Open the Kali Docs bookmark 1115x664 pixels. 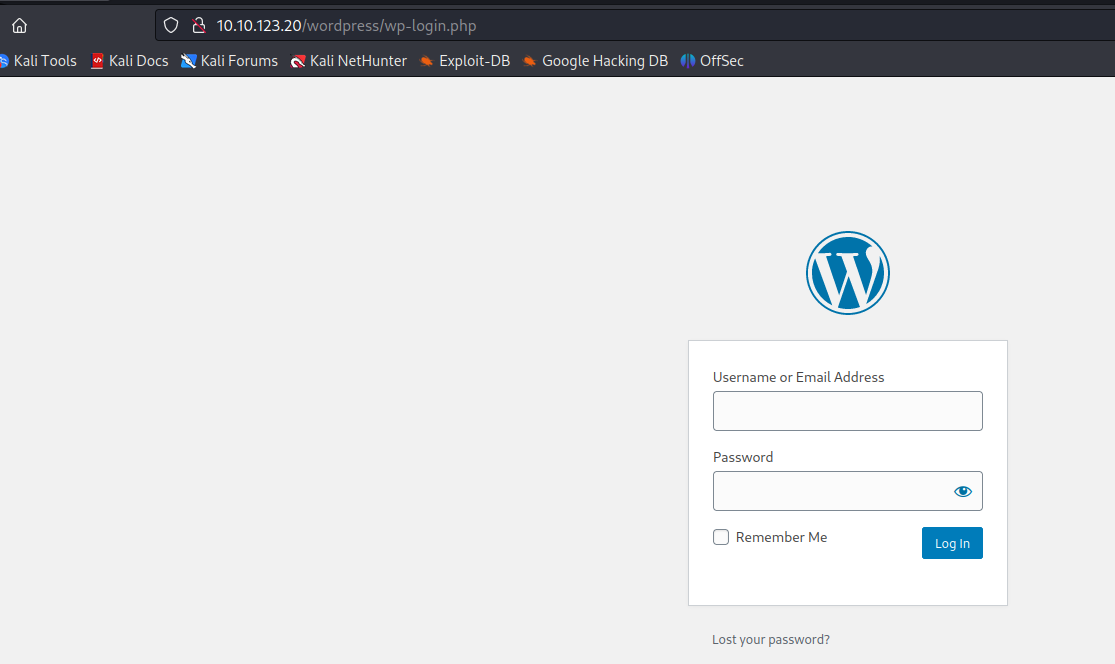pos(130,61)
